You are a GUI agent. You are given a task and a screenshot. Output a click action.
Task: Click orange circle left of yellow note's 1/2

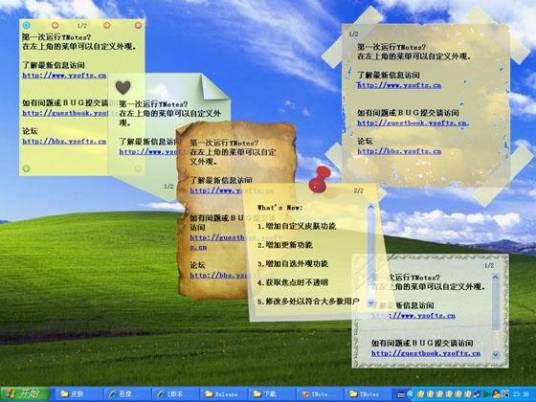(x=55, y=25)
